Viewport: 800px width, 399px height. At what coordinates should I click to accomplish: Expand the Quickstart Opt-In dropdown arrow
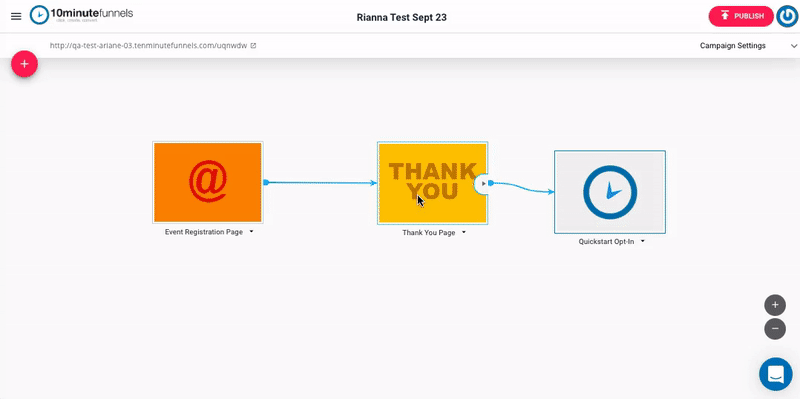642,241
